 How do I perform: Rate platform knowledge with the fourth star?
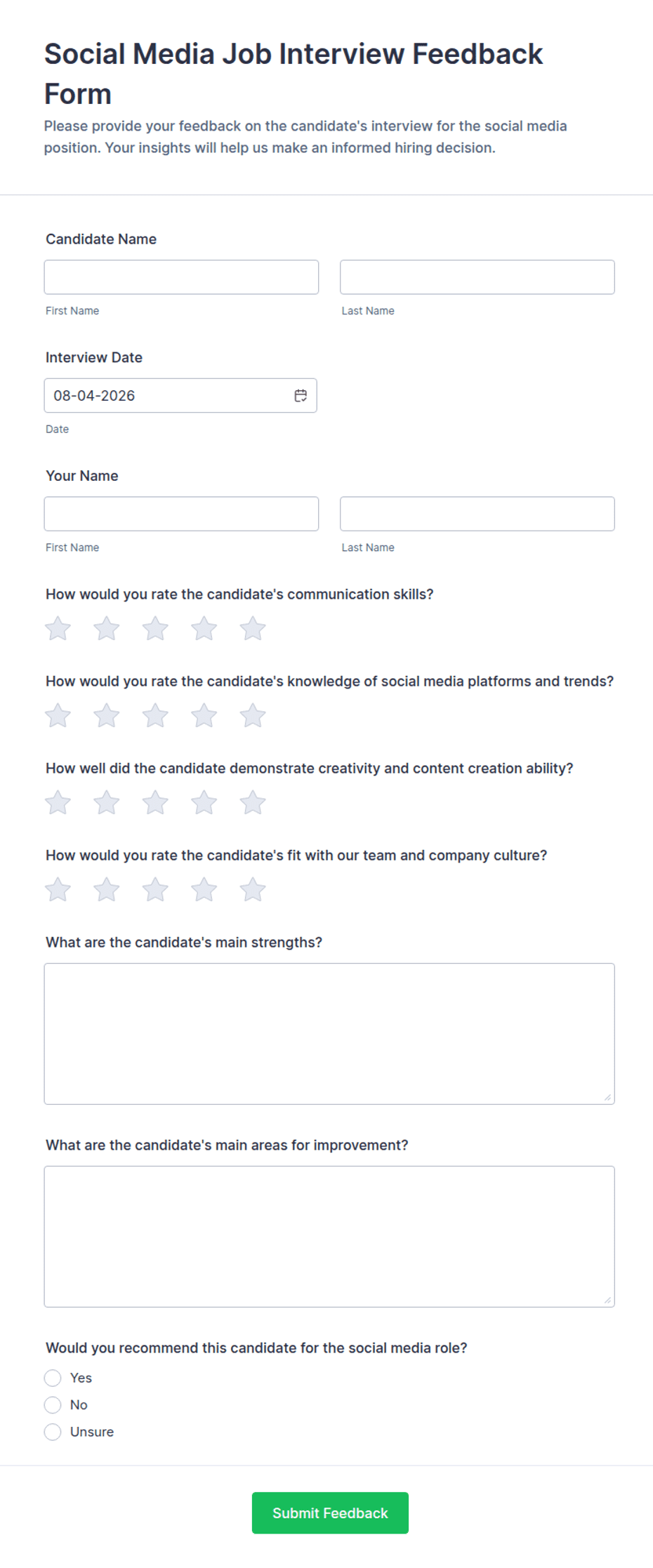[x=204, y=715]
